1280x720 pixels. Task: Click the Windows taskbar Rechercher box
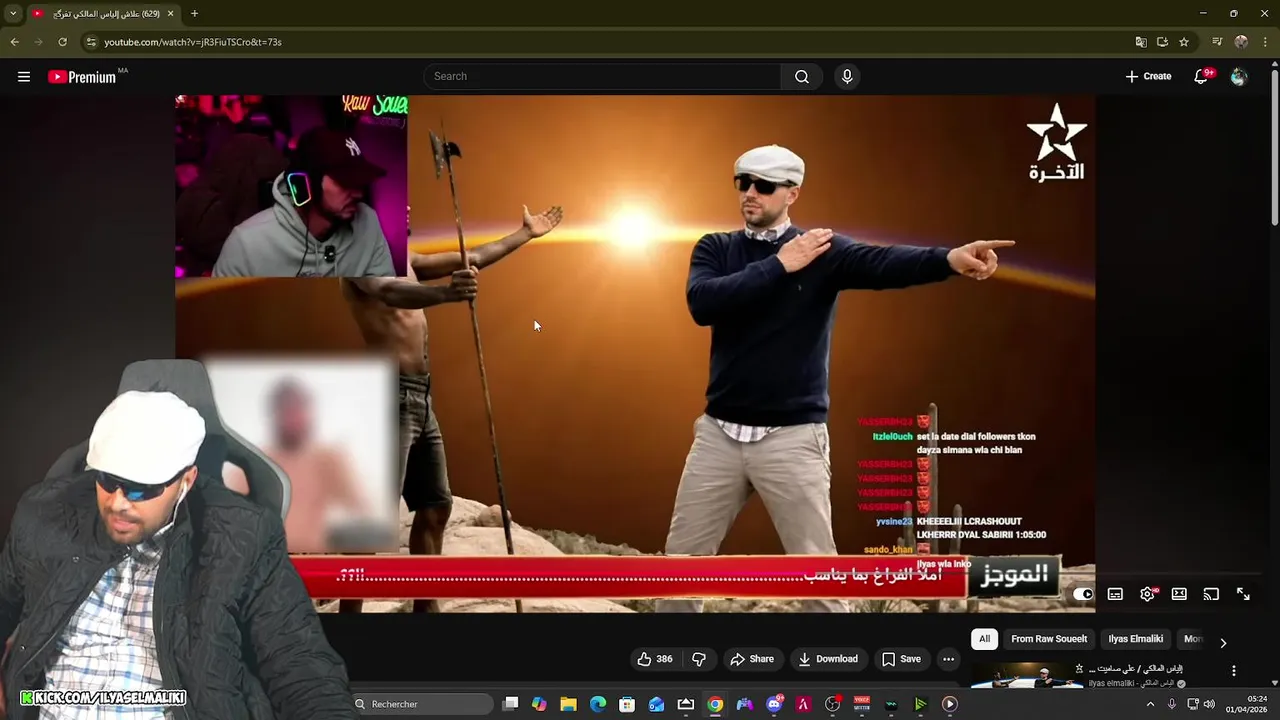pos(424,704)
